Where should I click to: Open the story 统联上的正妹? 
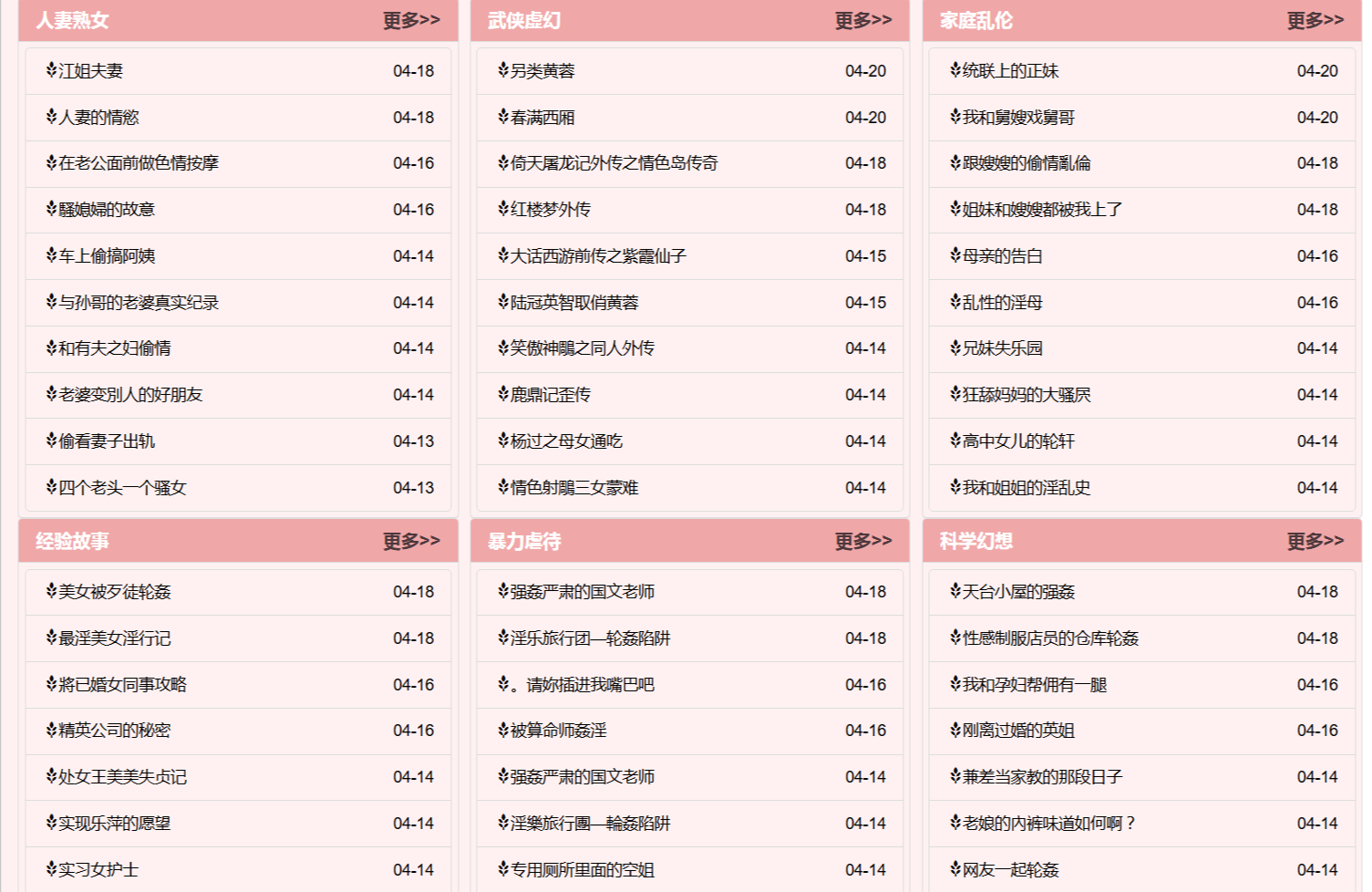pos(1011,71)
